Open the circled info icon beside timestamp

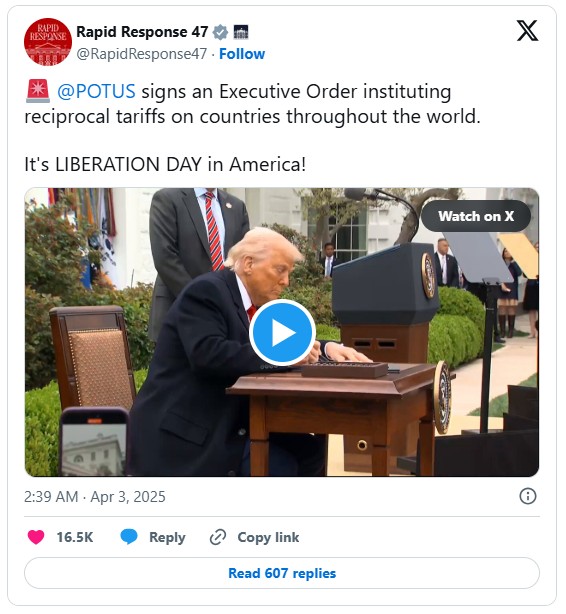click(x=528, y=496)
